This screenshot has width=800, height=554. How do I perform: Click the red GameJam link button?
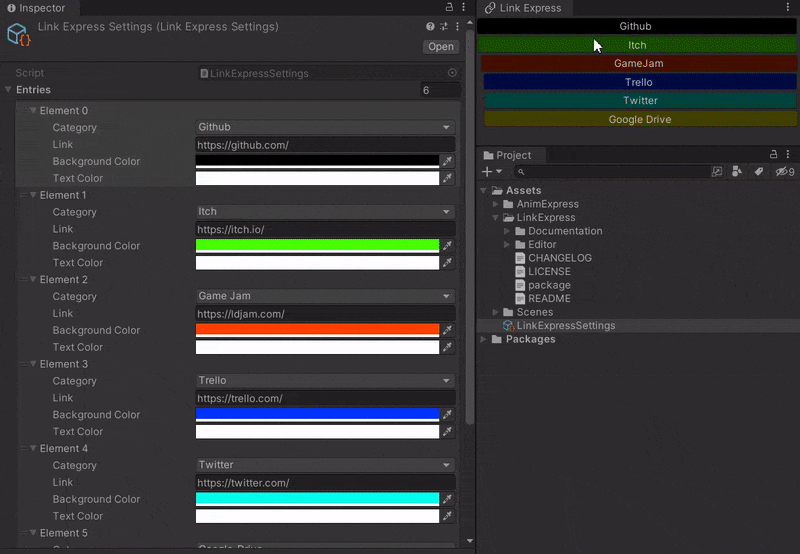point(639,63)
